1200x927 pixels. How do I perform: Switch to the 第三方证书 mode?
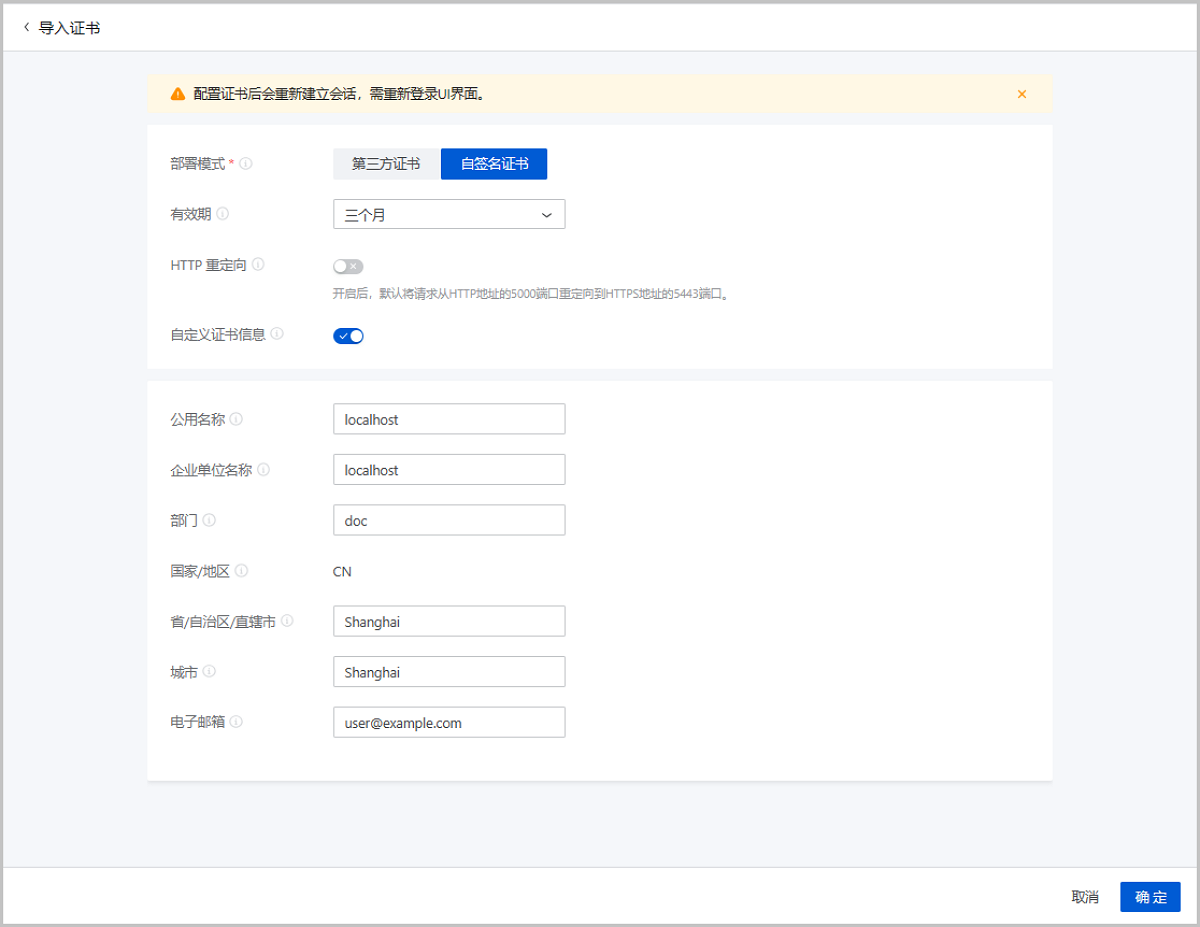(386, 163)
